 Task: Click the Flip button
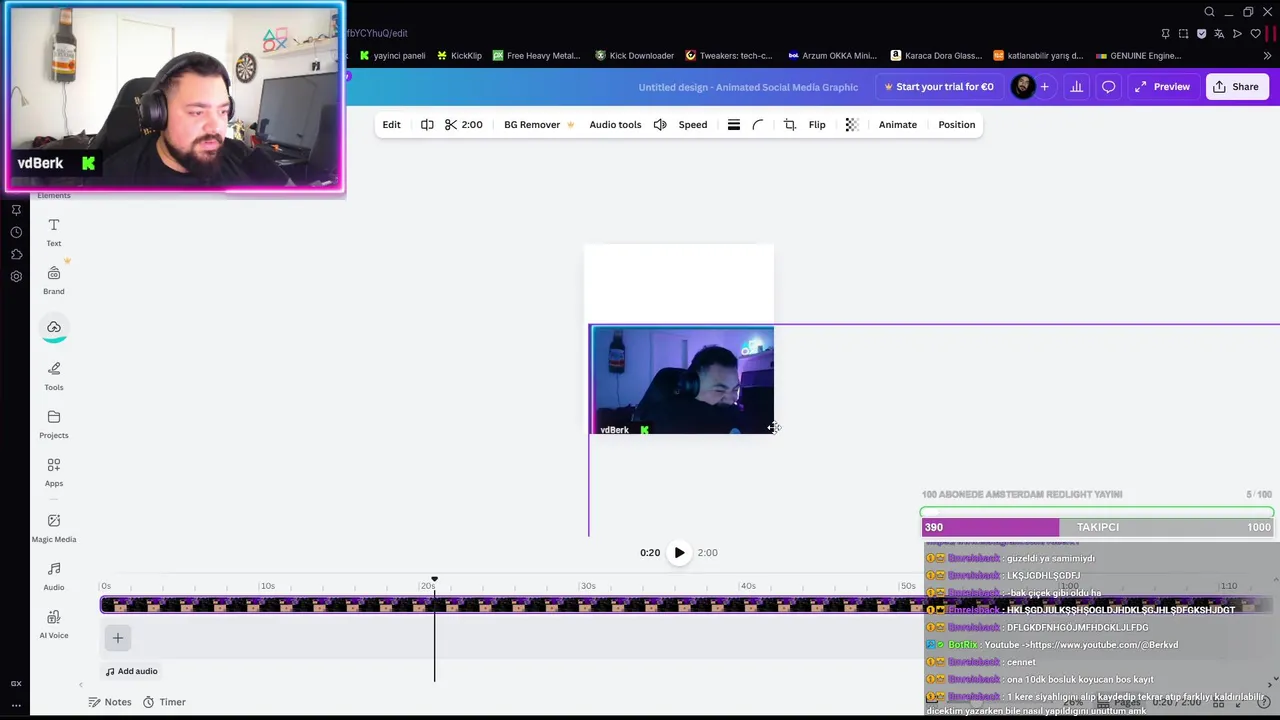(x=817, y=125)
